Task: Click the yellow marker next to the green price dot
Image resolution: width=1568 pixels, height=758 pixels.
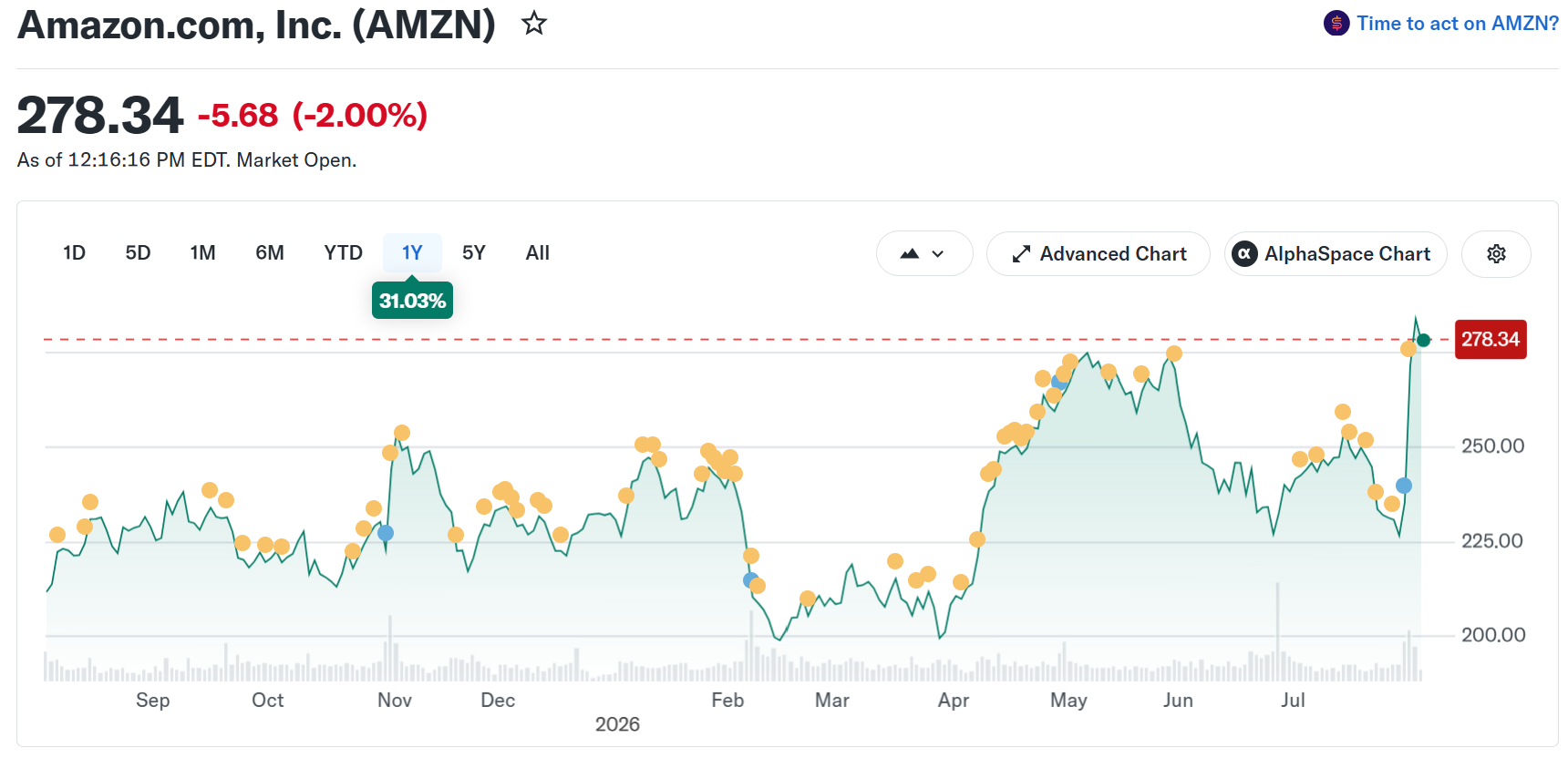Action: coord(1408,349)
